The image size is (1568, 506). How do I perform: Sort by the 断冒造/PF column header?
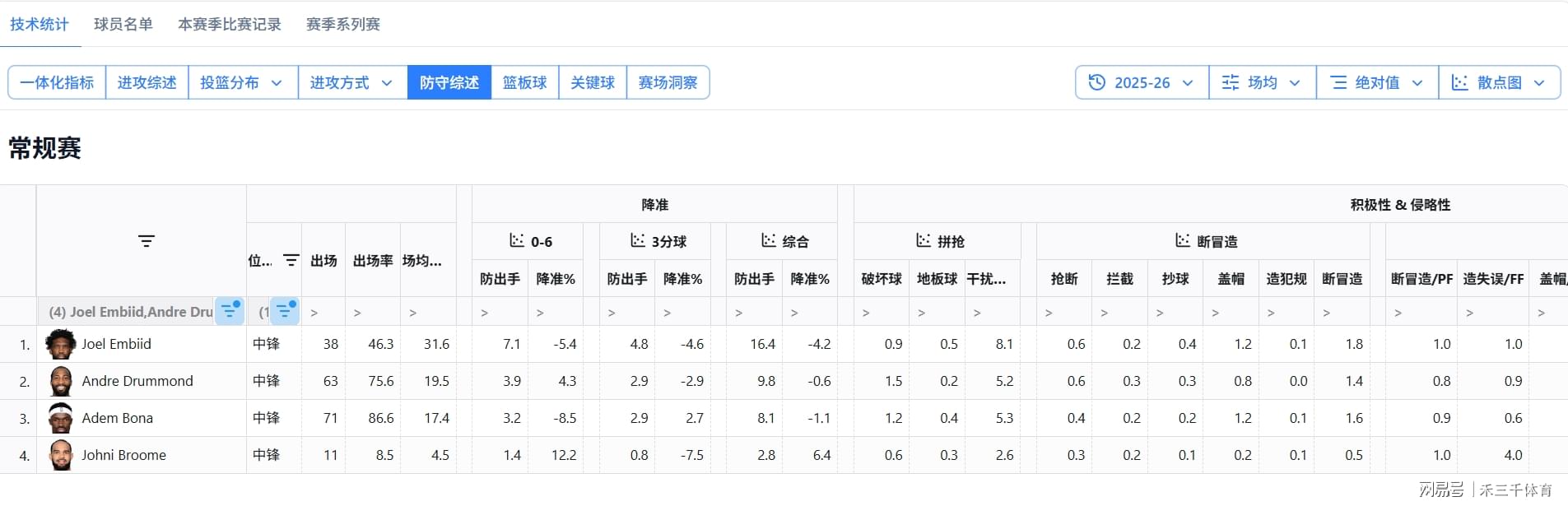pos(1421,279)
